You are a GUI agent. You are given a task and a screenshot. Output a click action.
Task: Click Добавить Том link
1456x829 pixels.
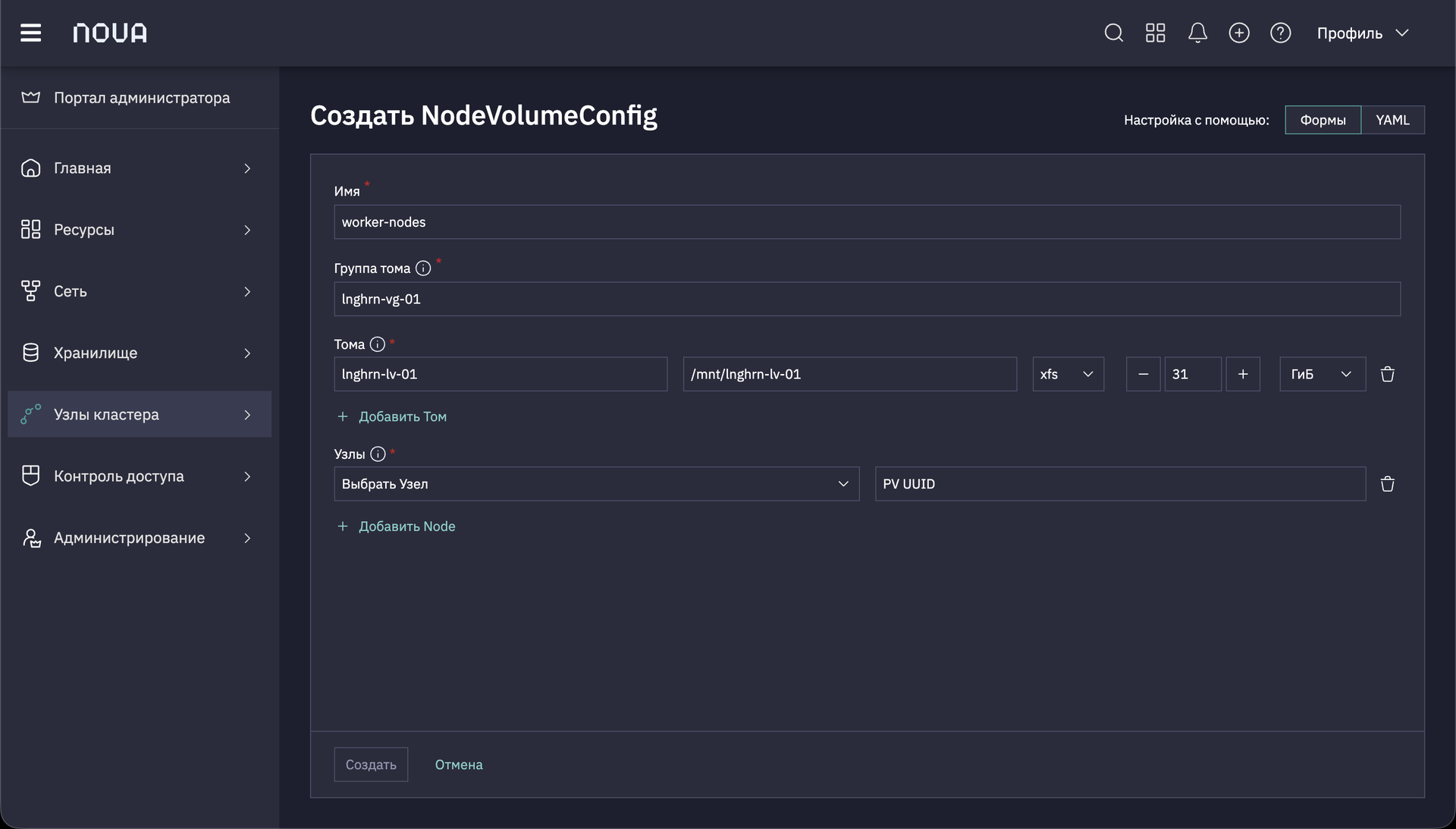click(x=392, y=416)
